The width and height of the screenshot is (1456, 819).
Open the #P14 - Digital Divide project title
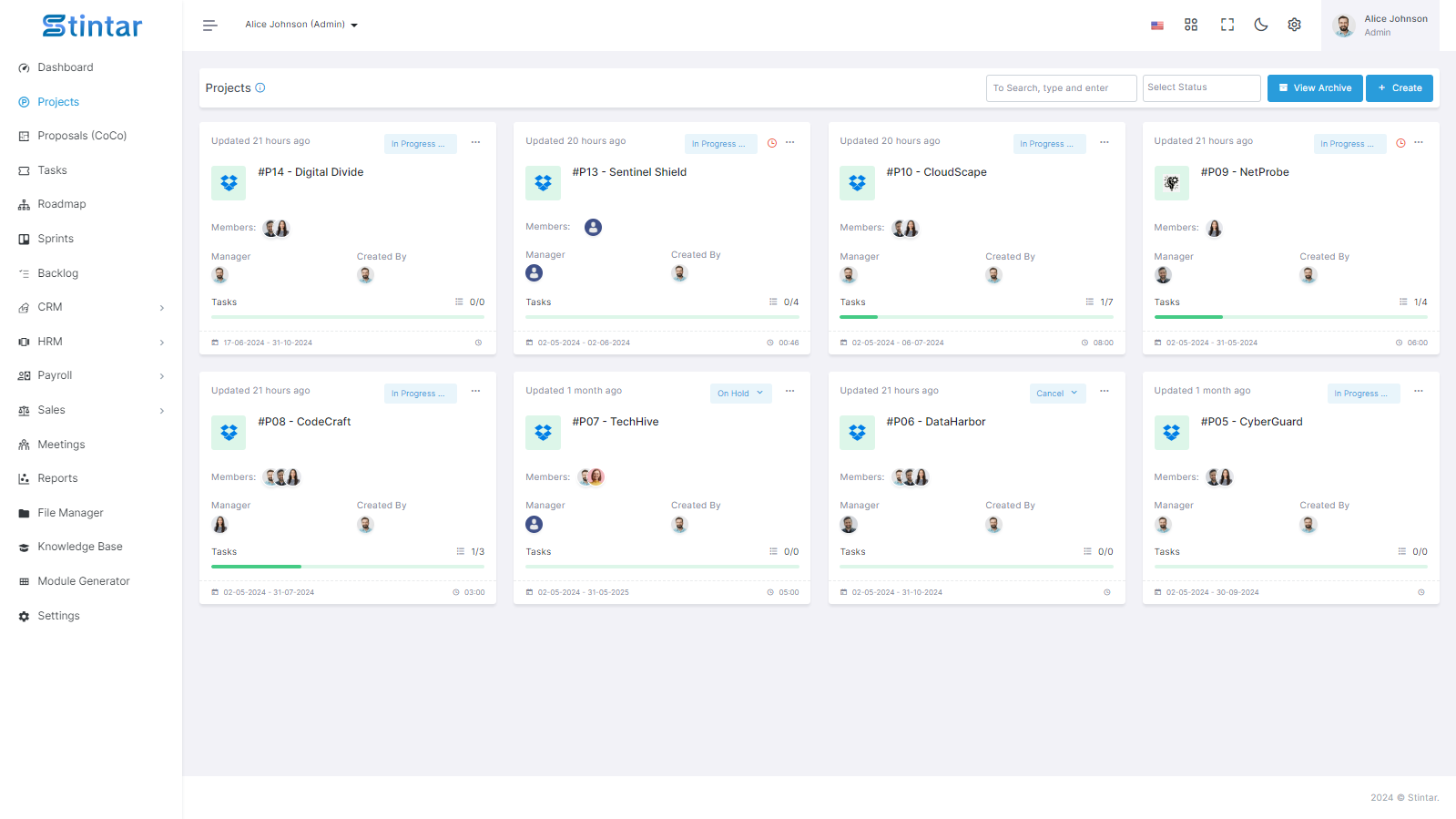pos(311,172)
